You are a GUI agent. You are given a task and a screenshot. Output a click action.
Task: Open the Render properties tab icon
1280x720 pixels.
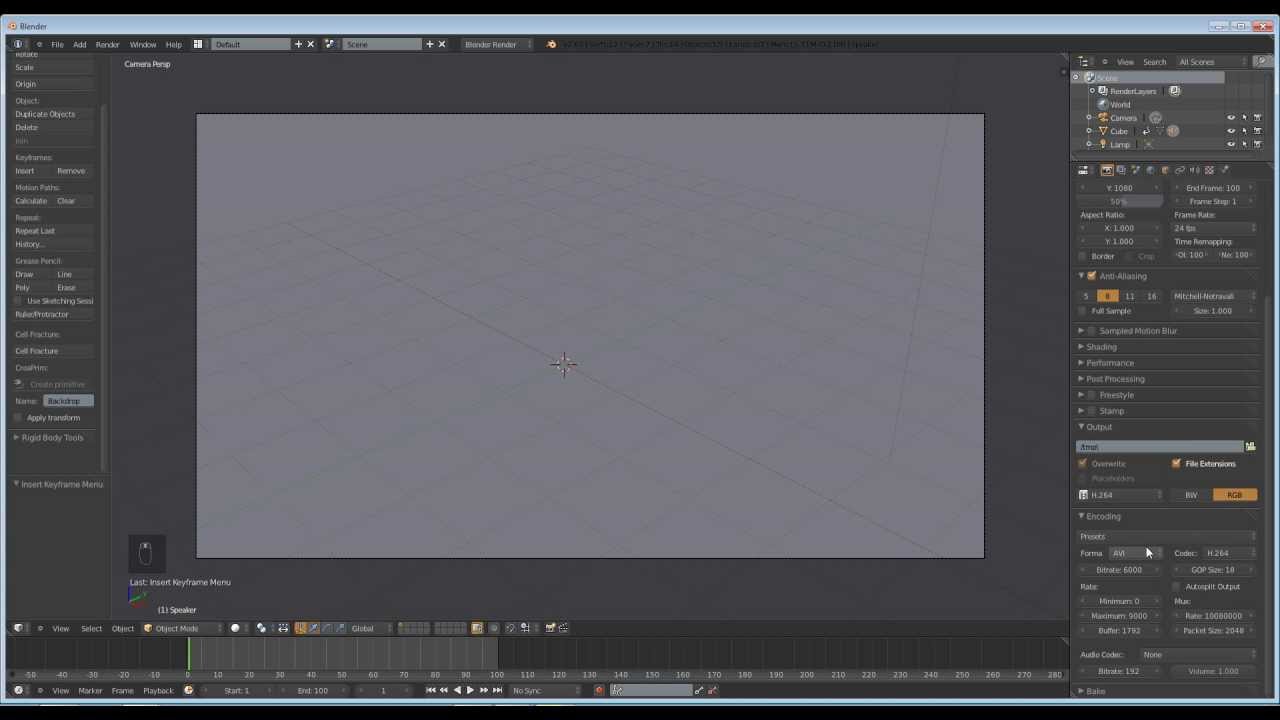1107,170
